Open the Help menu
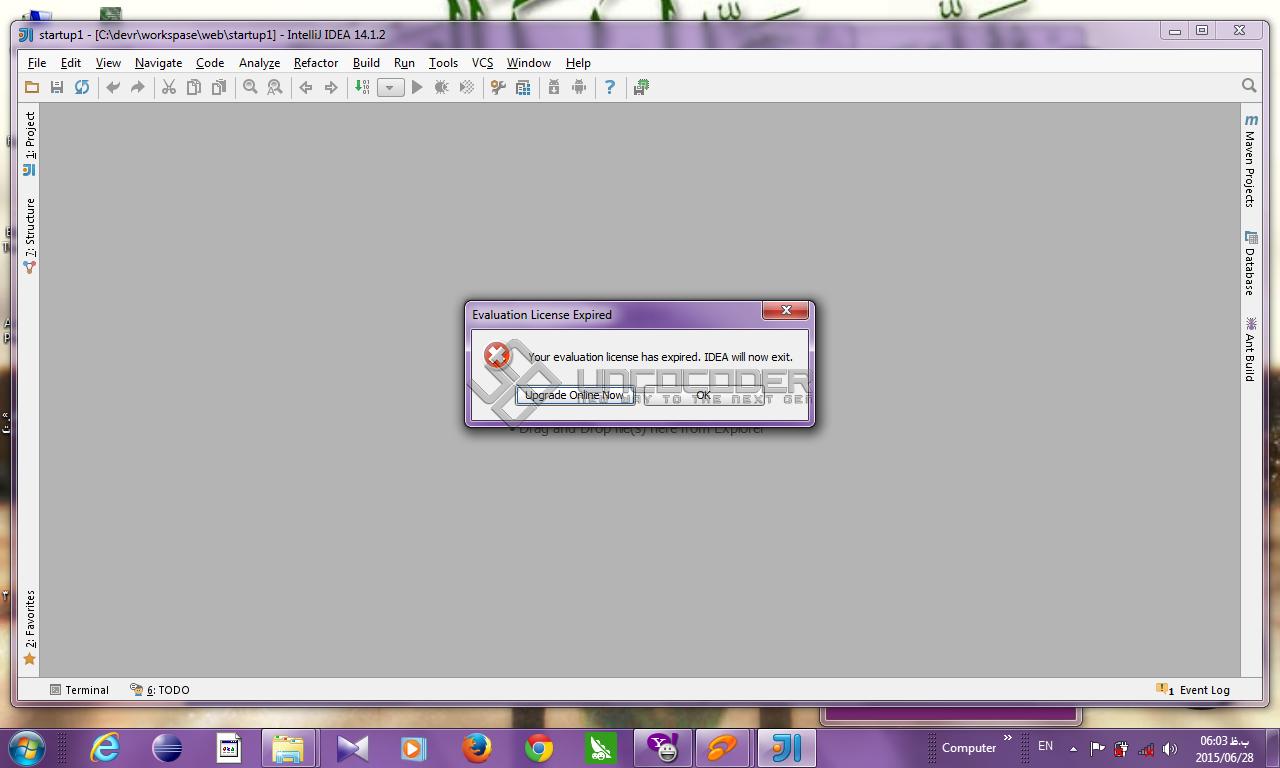 pos(578,62)
